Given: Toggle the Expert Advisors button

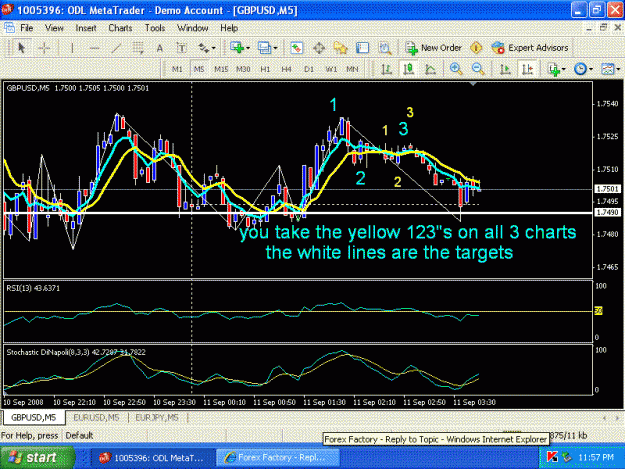Looking at the screenshot, I should point(530,48).
